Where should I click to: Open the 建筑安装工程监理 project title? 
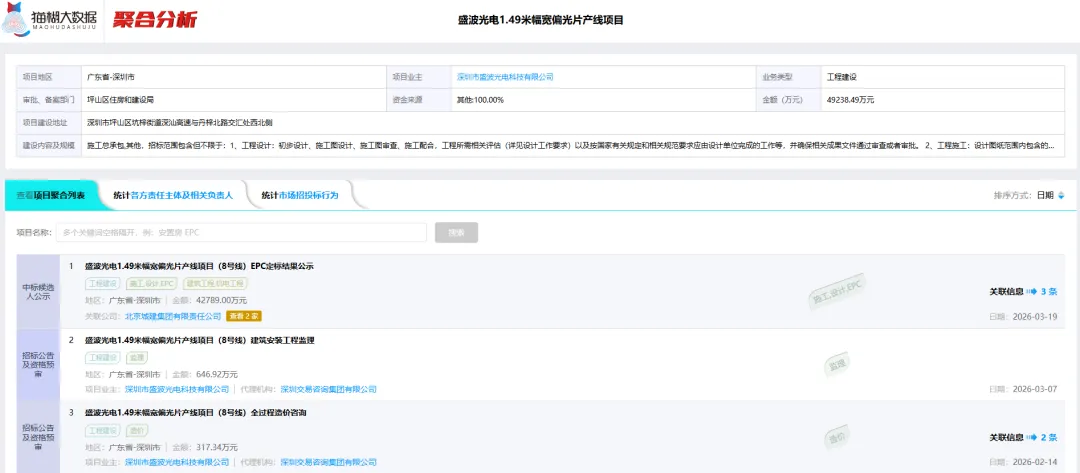[x=200, y=339]
